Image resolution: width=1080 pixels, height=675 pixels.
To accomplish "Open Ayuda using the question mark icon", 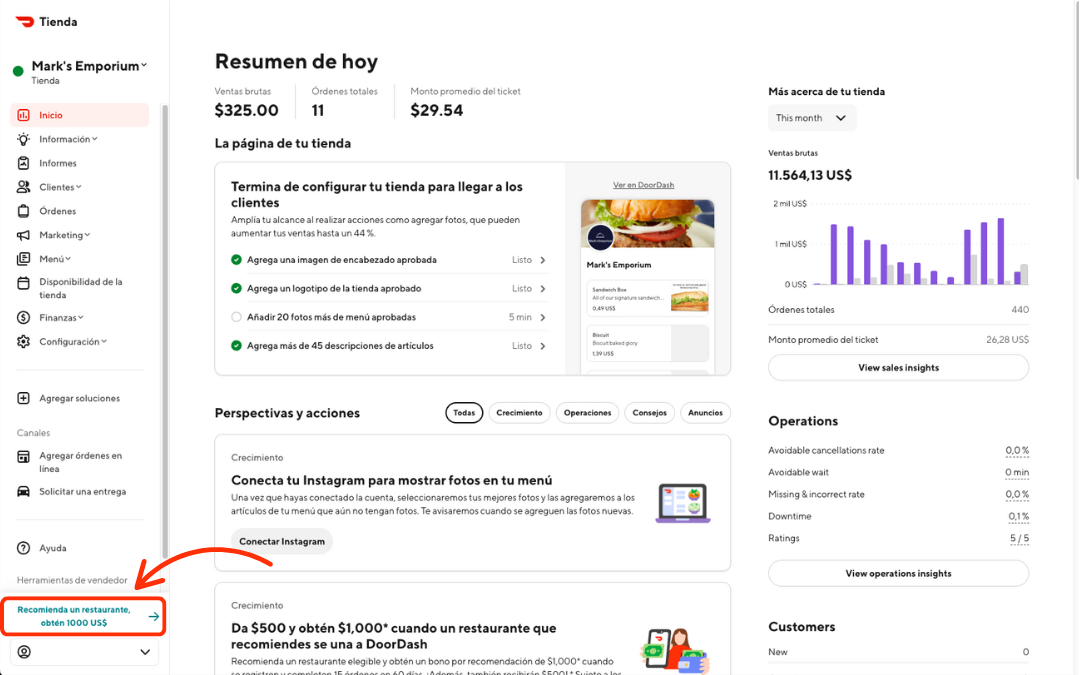I will point(22,548).
